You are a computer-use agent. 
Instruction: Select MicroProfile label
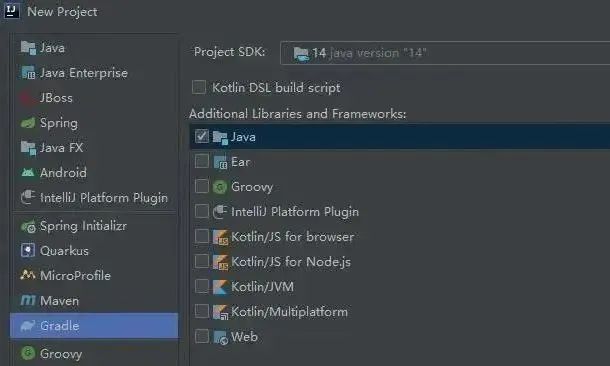pos(75,276)
